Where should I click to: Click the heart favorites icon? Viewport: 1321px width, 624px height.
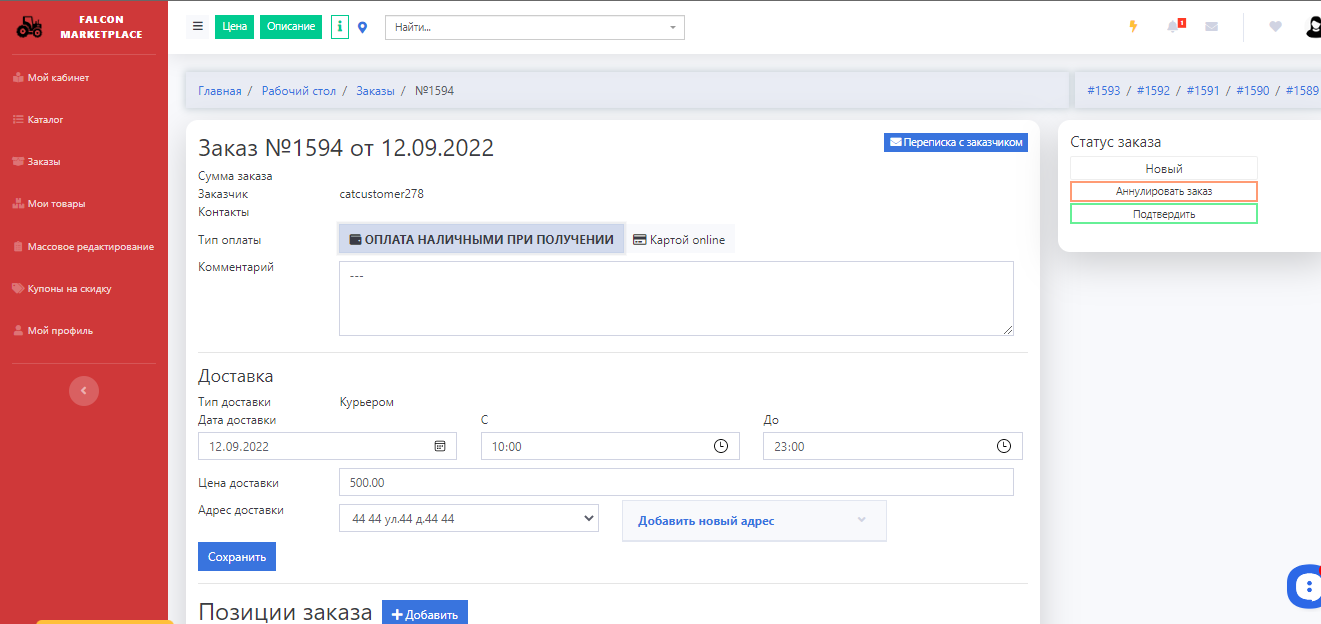1275,27
